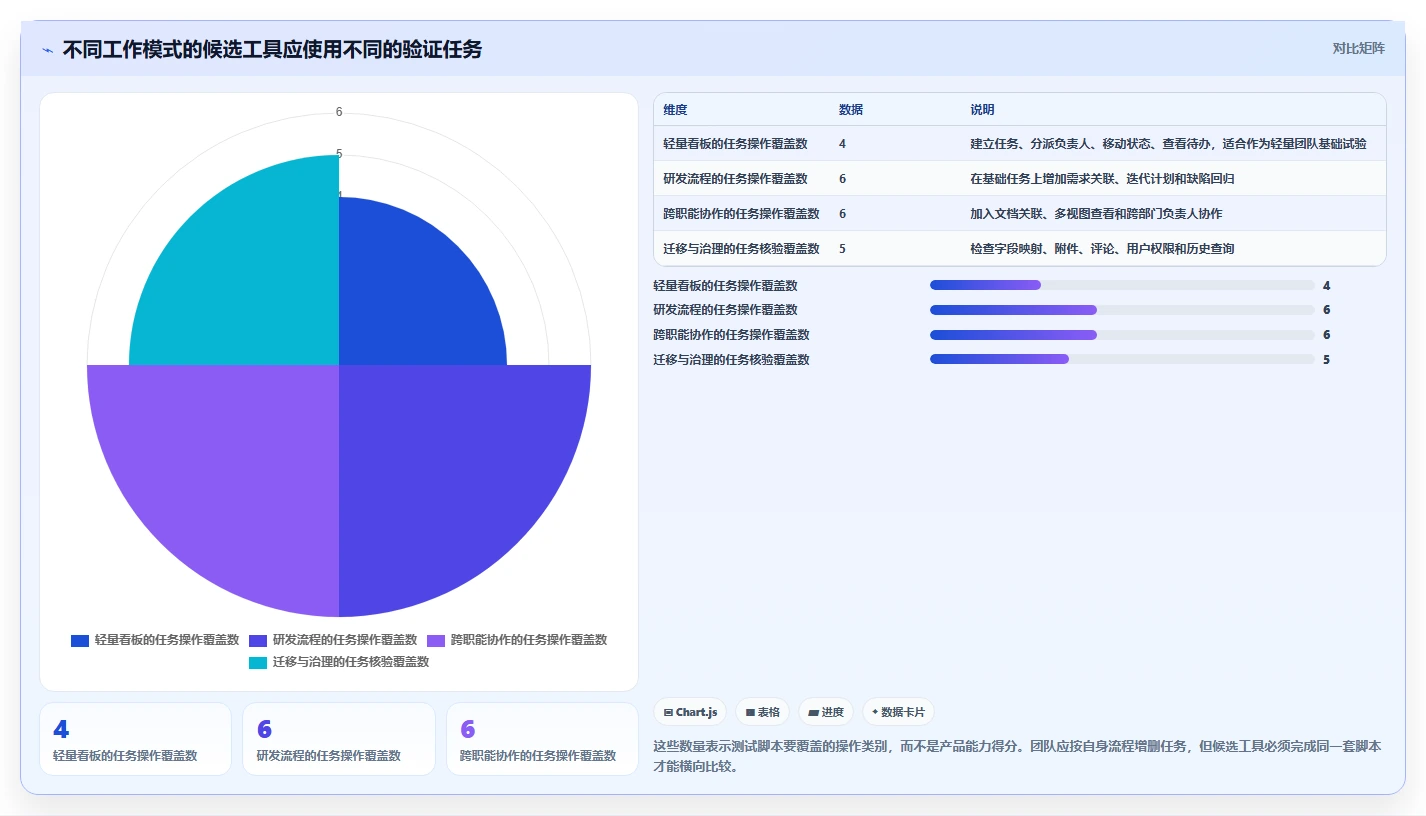Toggle the 轻量看板 legend color swatch
This screenshot has height=816, width=1426.
coord(80,640)
